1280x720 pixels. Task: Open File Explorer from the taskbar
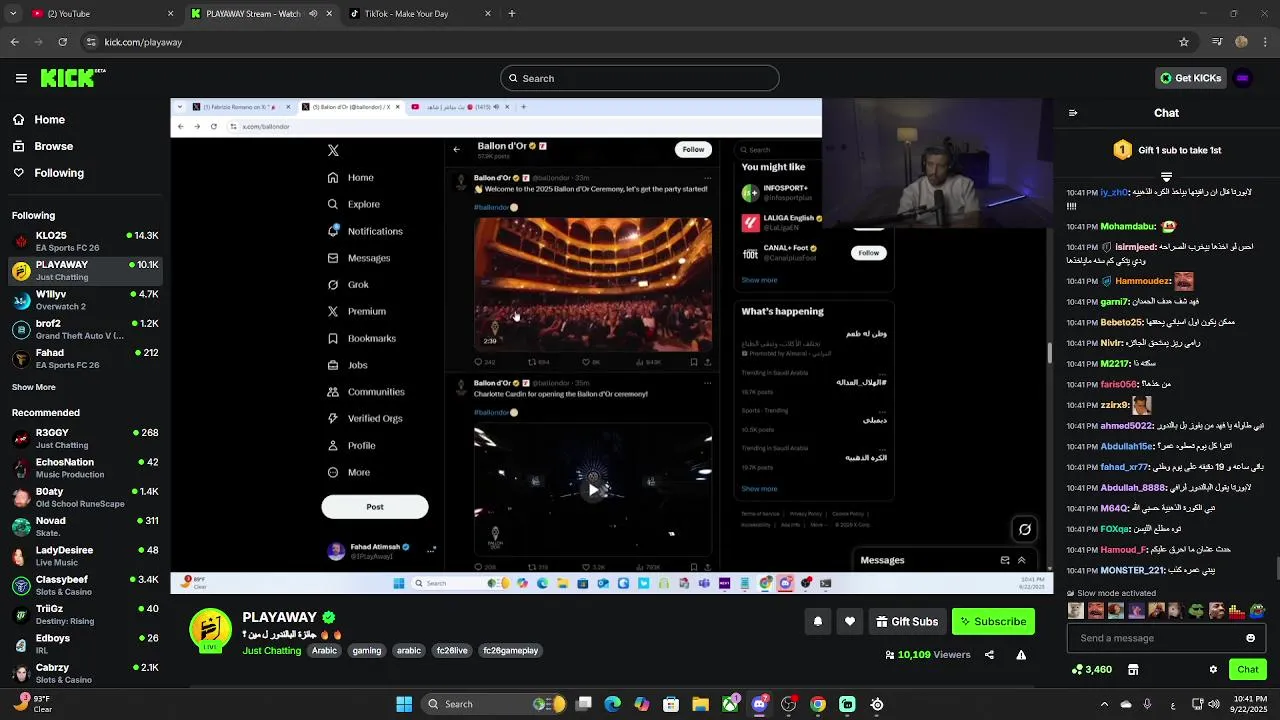[x=701, y=704]
